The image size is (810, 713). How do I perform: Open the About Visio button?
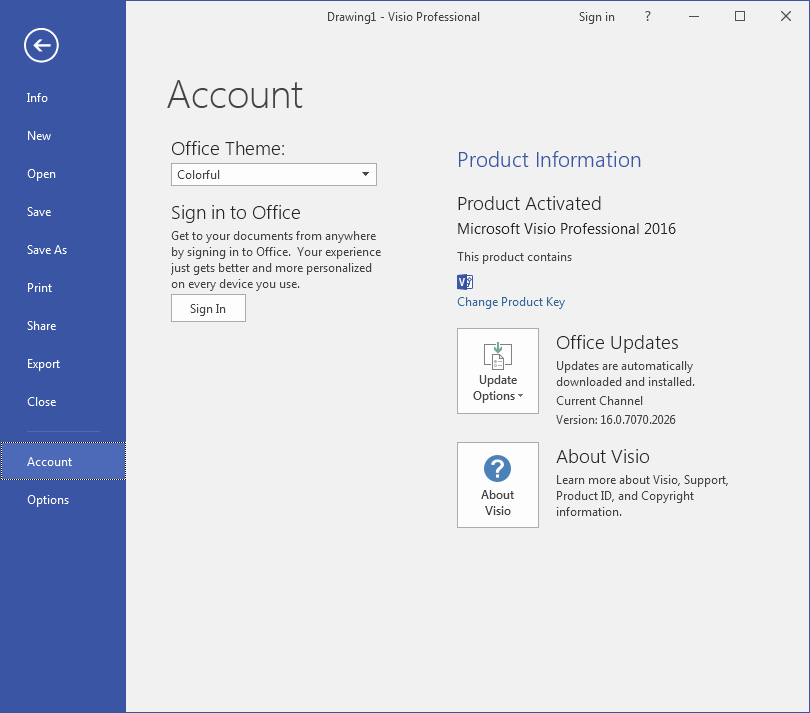(497, 485)
